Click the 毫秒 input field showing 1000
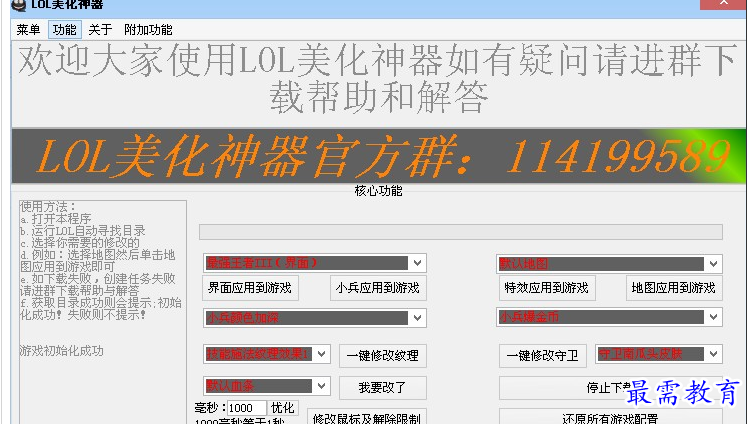This screenshot has width=748, height=424. (247, 408)
